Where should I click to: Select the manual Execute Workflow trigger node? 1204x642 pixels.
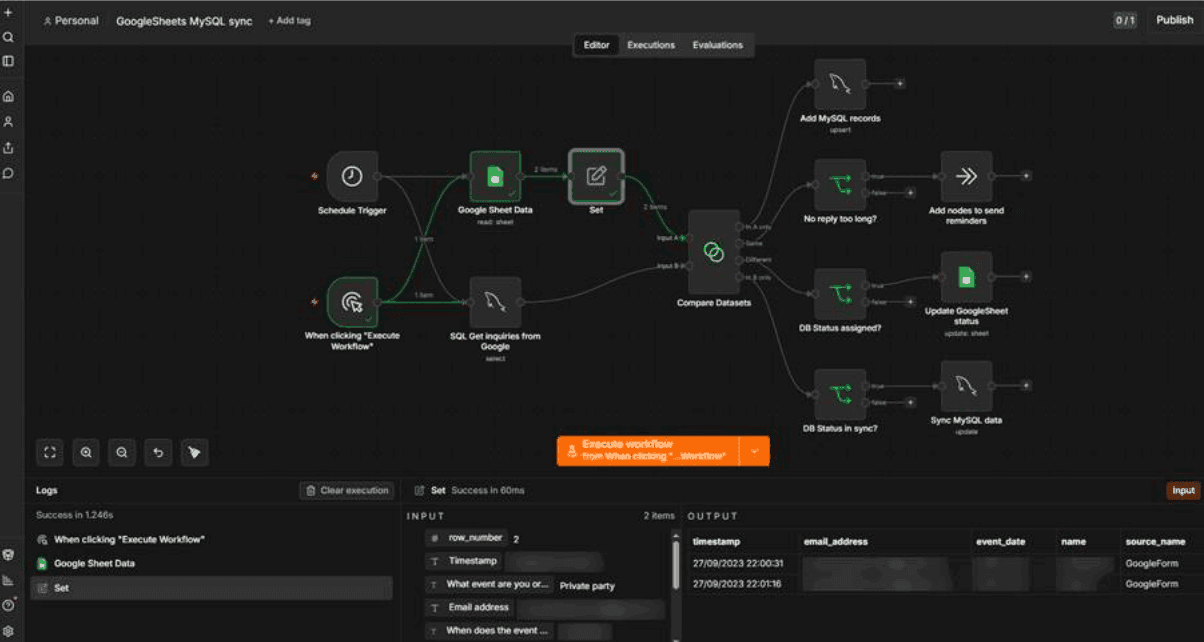(x=352, y=302)
